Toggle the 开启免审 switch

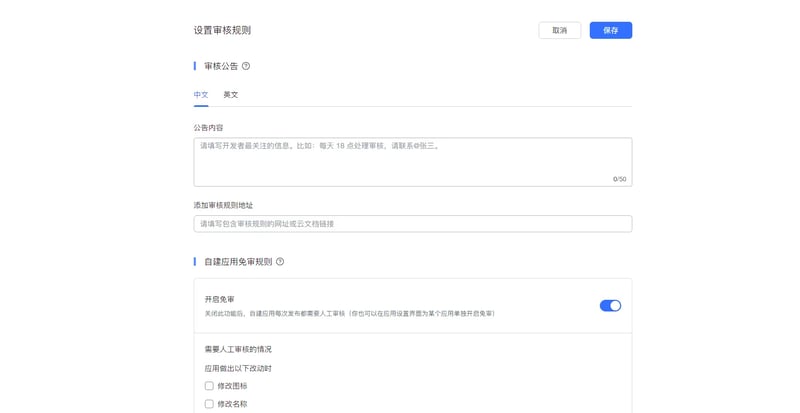coord(610,305)
